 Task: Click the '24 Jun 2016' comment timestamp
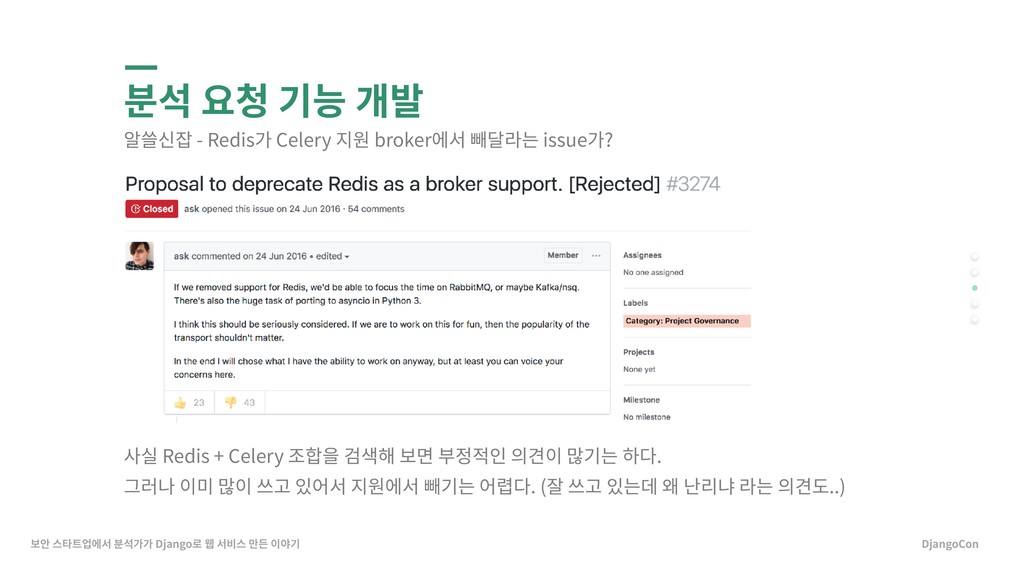click(281, 256)
